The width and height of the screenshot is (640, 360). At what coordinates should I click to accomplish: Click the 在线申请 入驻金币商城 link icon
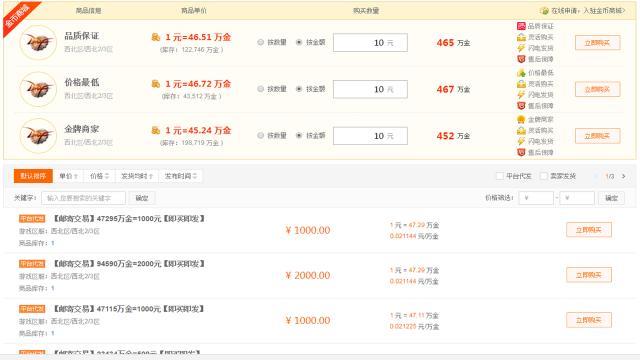(544, 11)
